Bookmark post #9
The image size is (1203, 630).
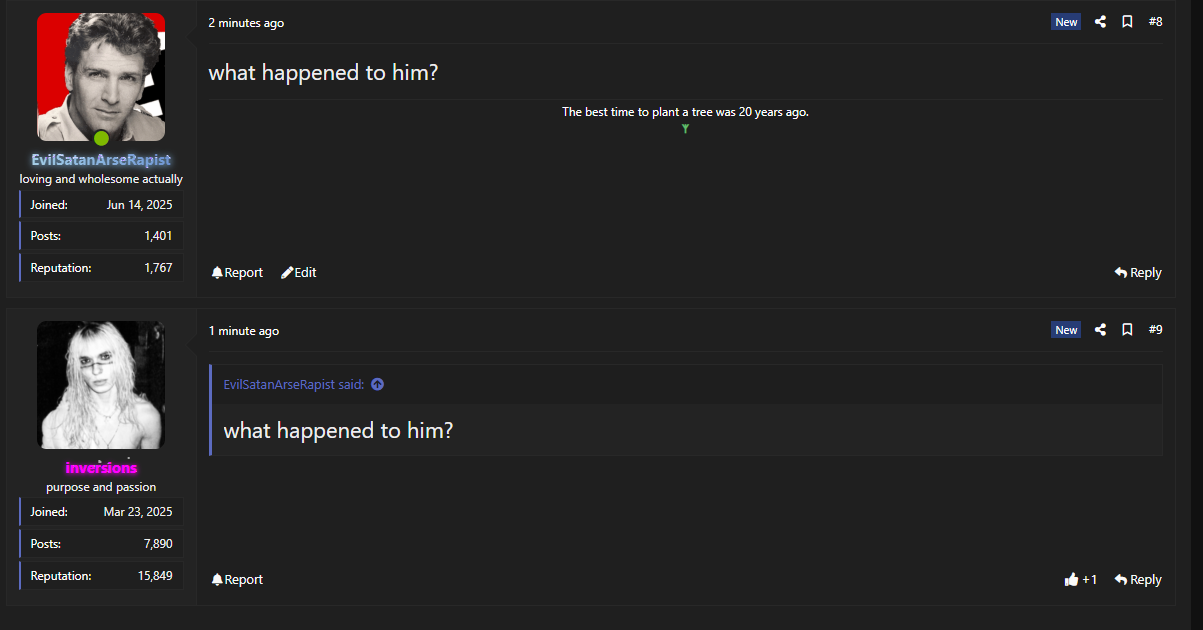(1127, 330)
